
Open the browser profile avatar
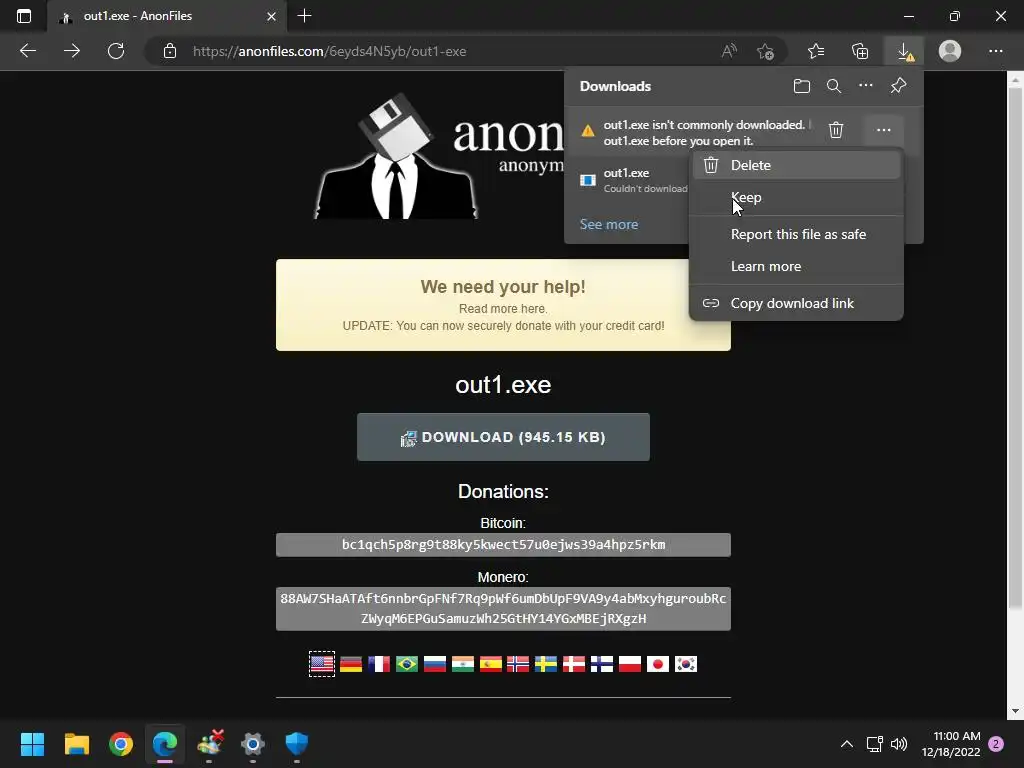tap(950, 51)
